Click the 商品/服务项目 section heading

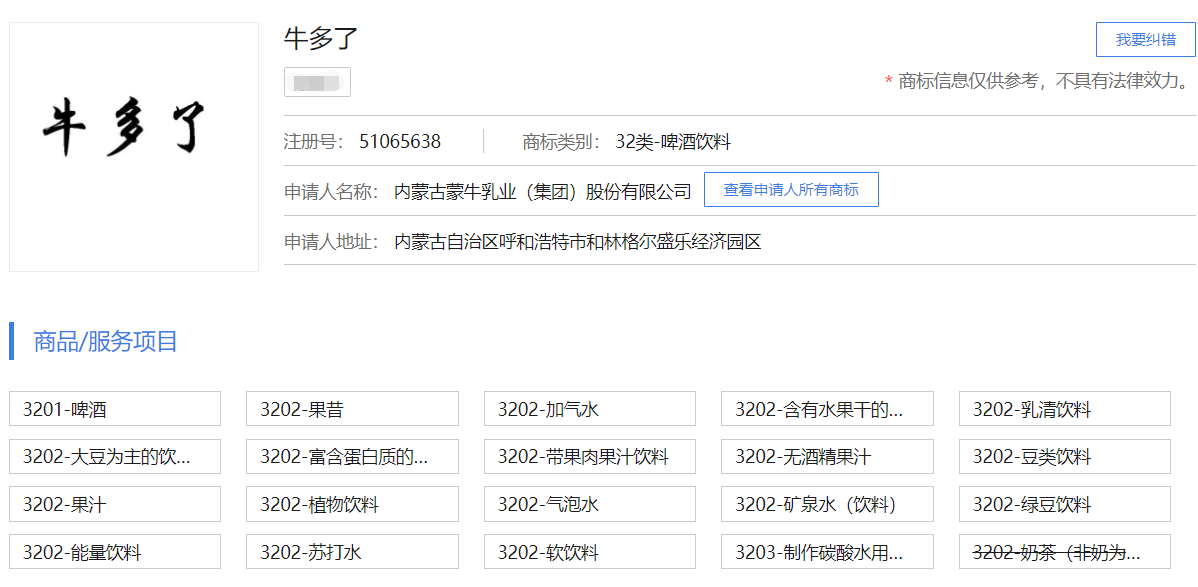click(x=105, y=341)
